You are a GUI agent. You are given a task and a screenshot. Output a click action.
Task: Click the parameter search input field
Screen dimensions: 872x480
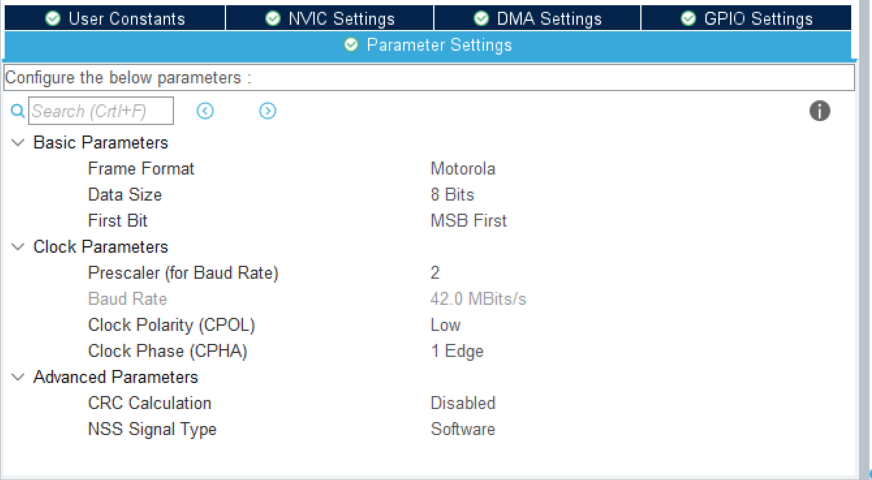pyautogui.click(x=100, y=111)
